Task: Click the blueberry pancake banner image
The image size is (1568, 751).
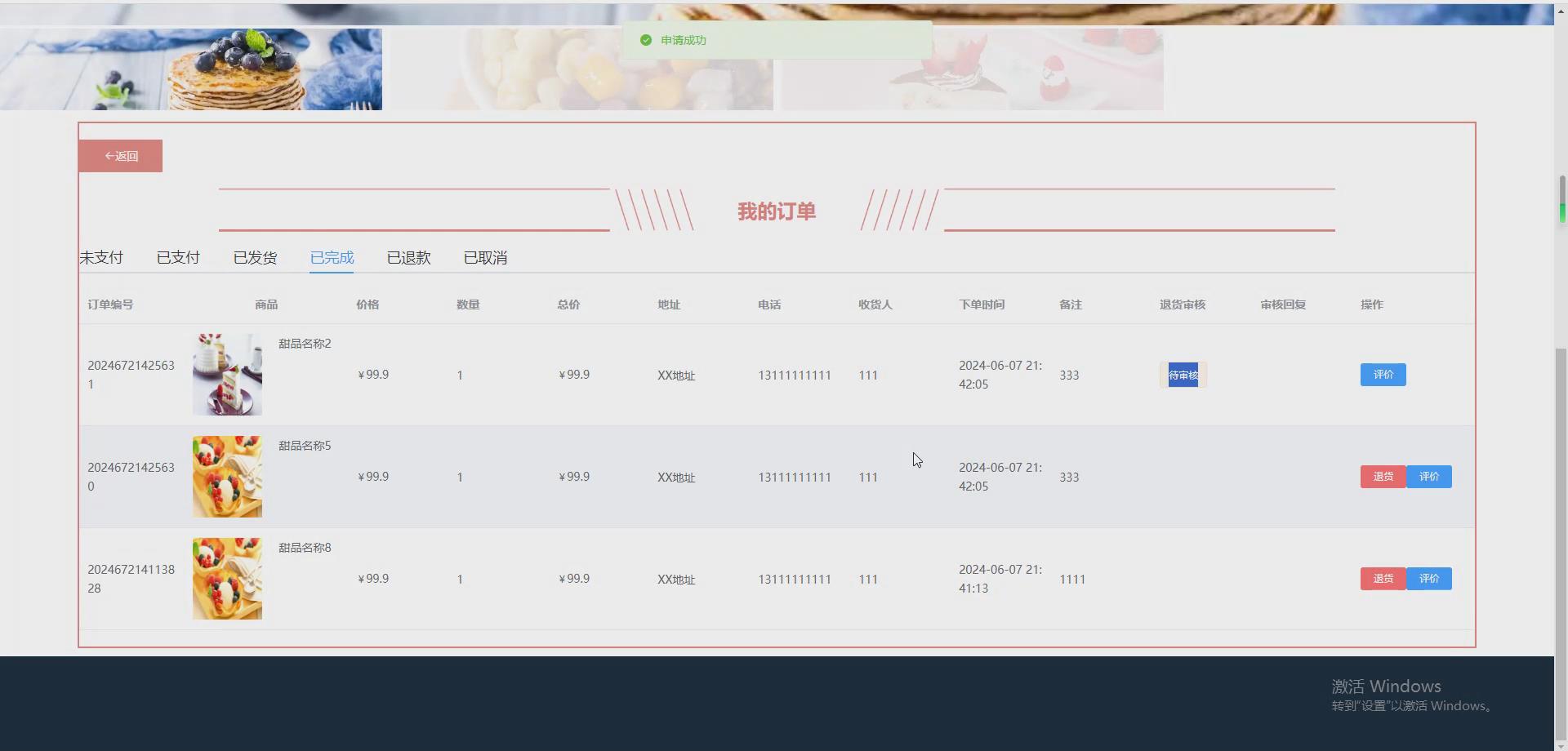Action: click(191, 69)
